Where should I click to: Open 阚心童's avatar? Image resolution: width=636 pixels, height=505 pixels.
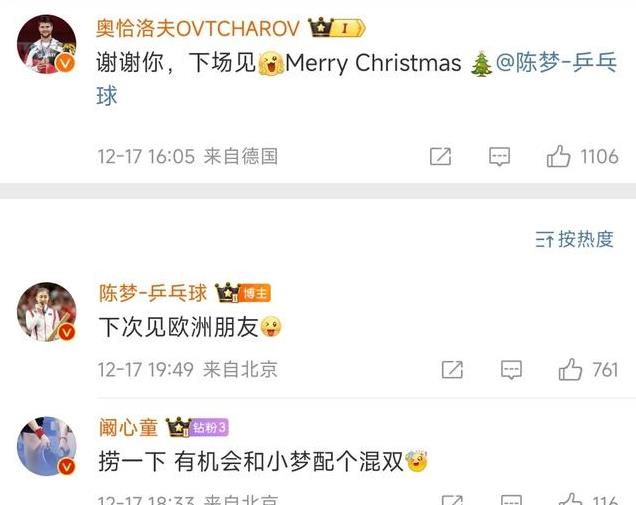(46, 446)
